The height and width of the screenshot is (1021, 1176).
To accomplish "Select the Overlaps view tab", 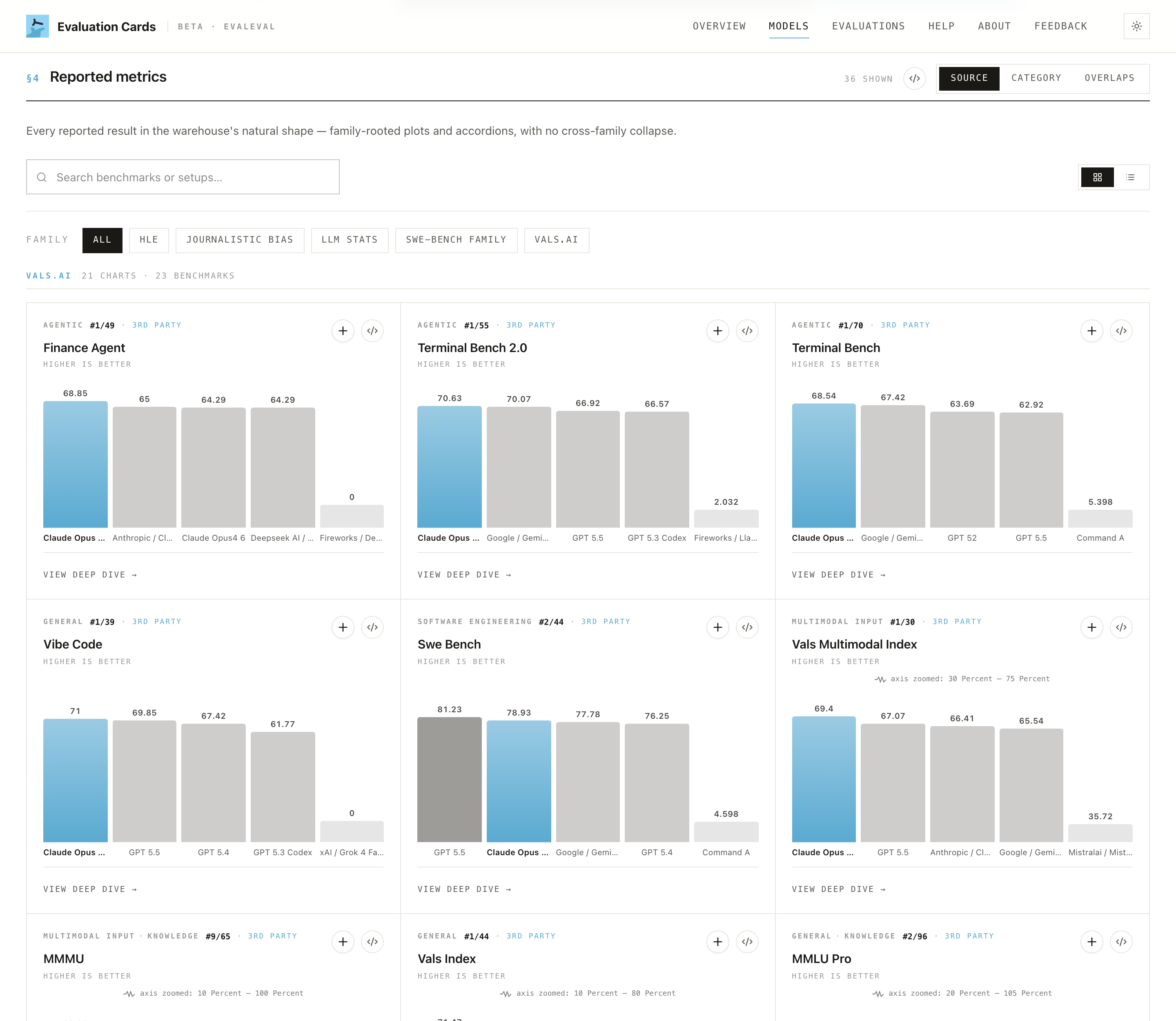I will [x=1109, y=78].
